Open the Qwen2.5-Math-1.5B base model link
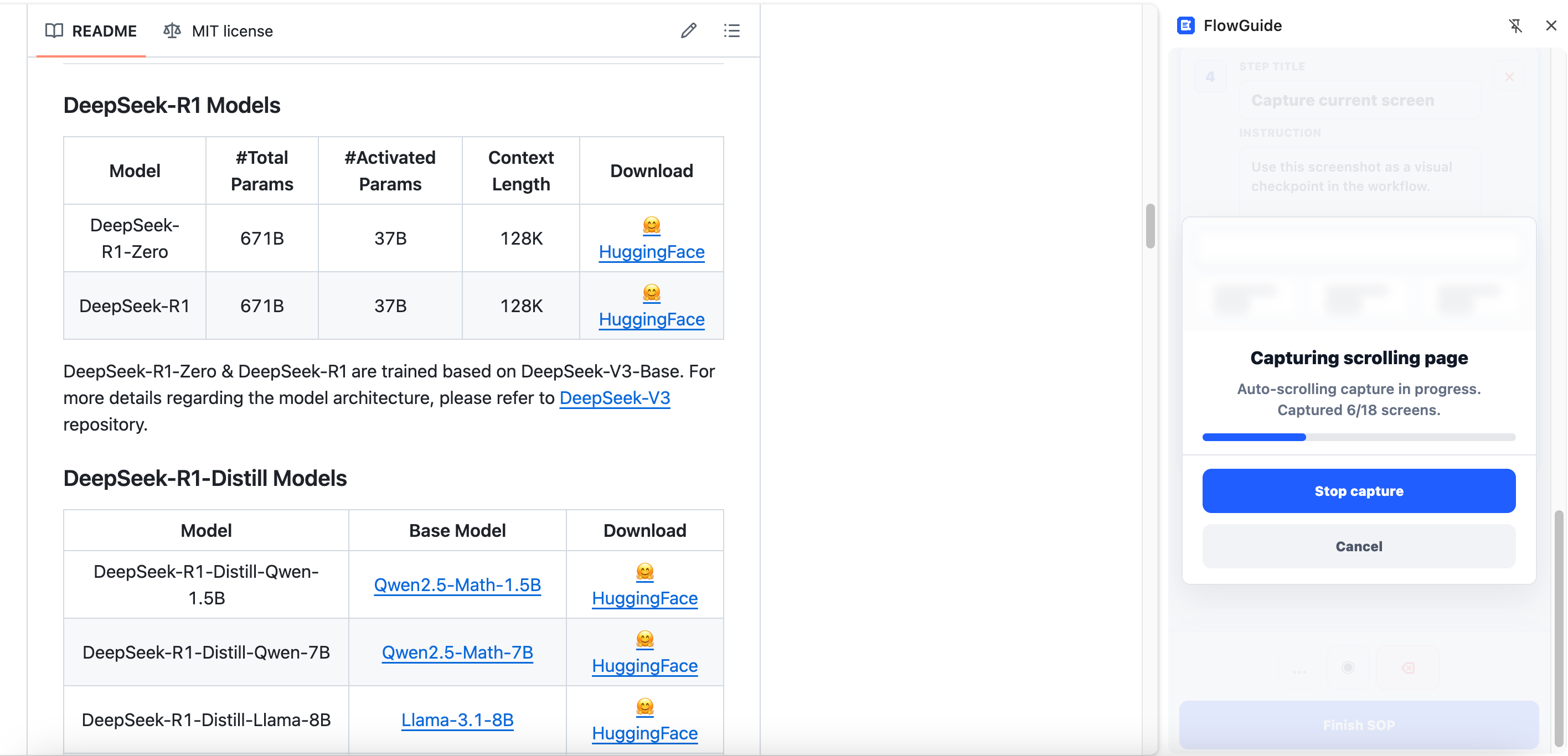The width and height of the screenshot is (1568, 756). 457,584
